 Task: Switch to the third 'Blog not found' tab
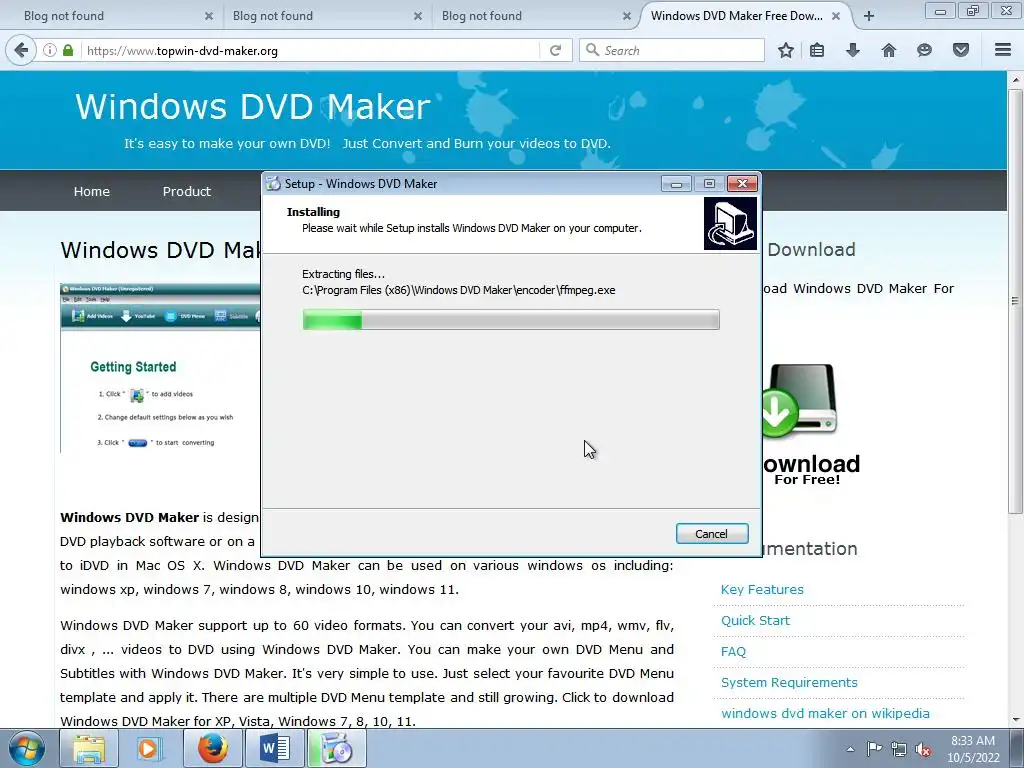pos(534,16)
